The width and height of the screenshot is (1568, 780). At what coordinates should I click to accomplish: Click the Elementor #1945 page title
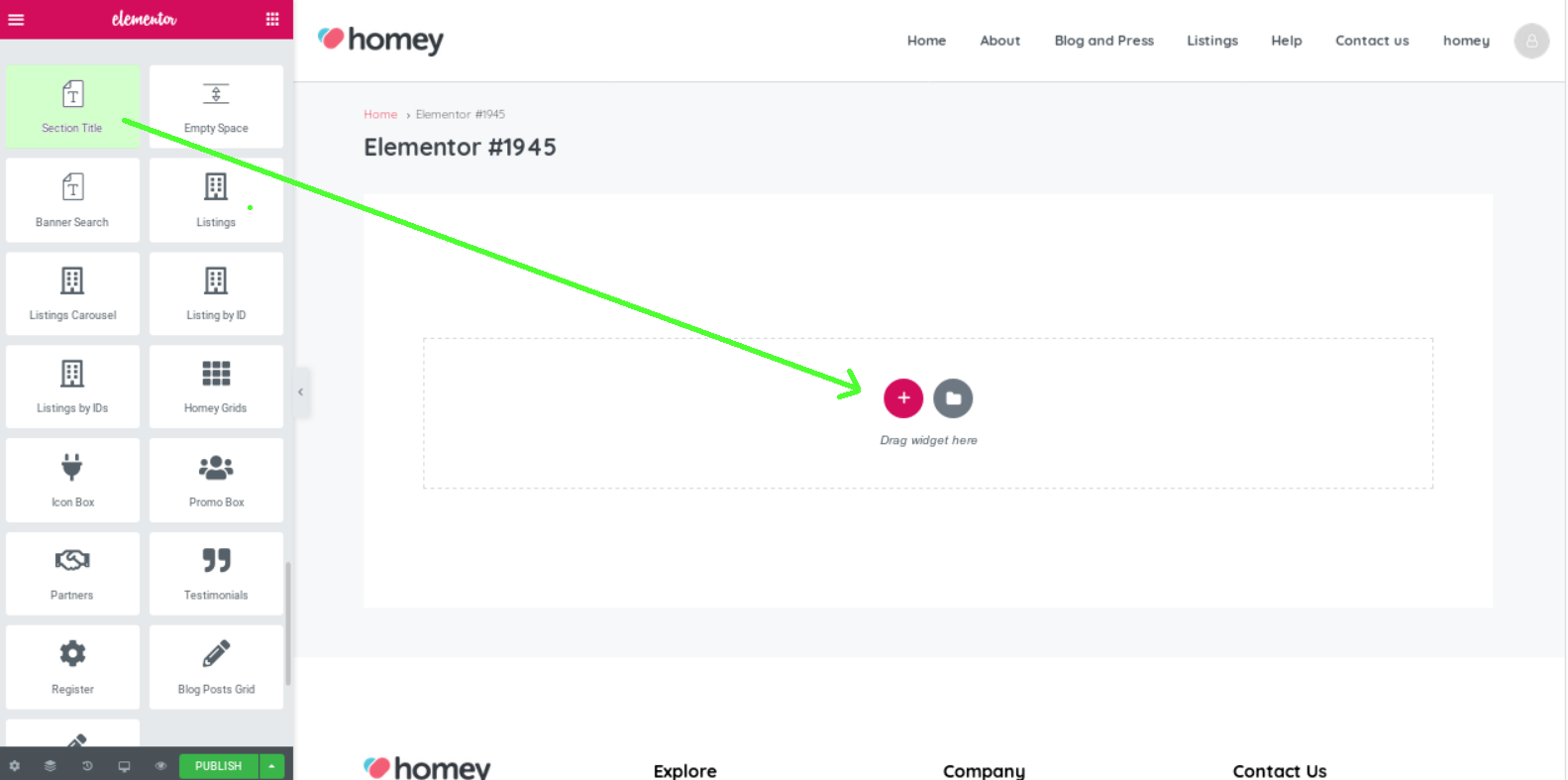[x=460, y=147]
